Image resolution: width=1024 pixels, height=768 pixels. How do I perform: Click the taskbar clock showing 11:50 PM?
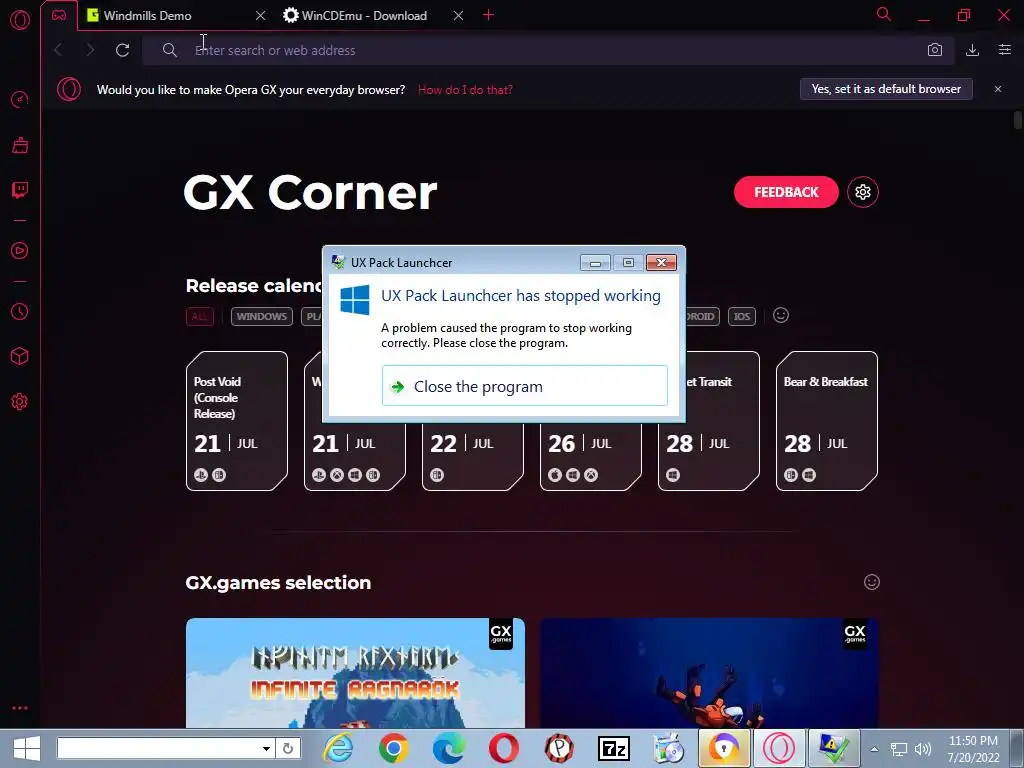(974, 749)
